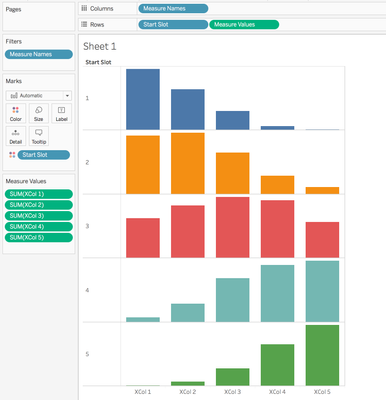The height and width of the screenshot is (400, 386).
Task: Click the Rows shelf icon
Action: (x=84, y=24)
